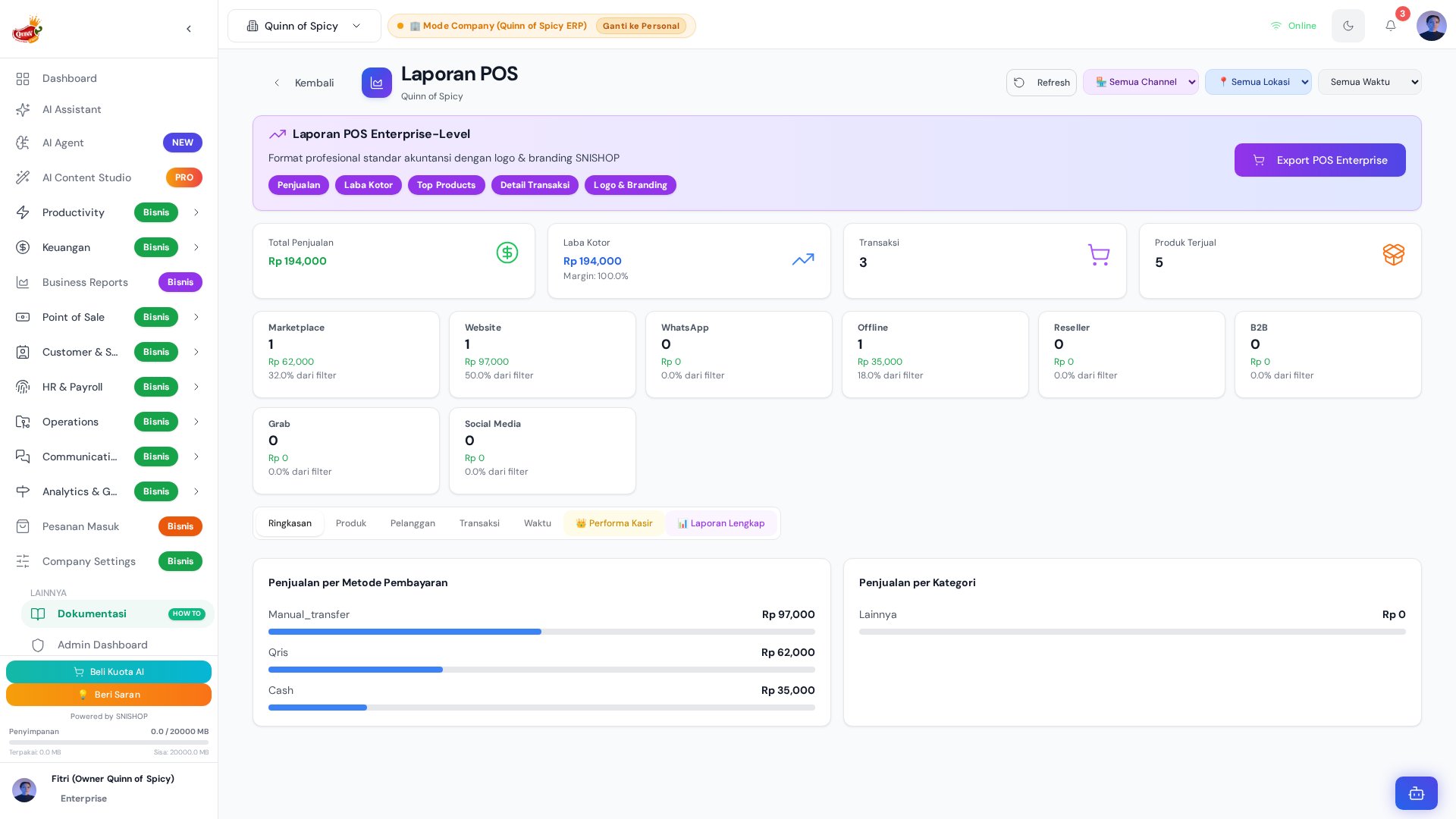This screenshot has width=1456, height=819.
Task: Open the chatbot floating button
Action: pos(1417,793)
